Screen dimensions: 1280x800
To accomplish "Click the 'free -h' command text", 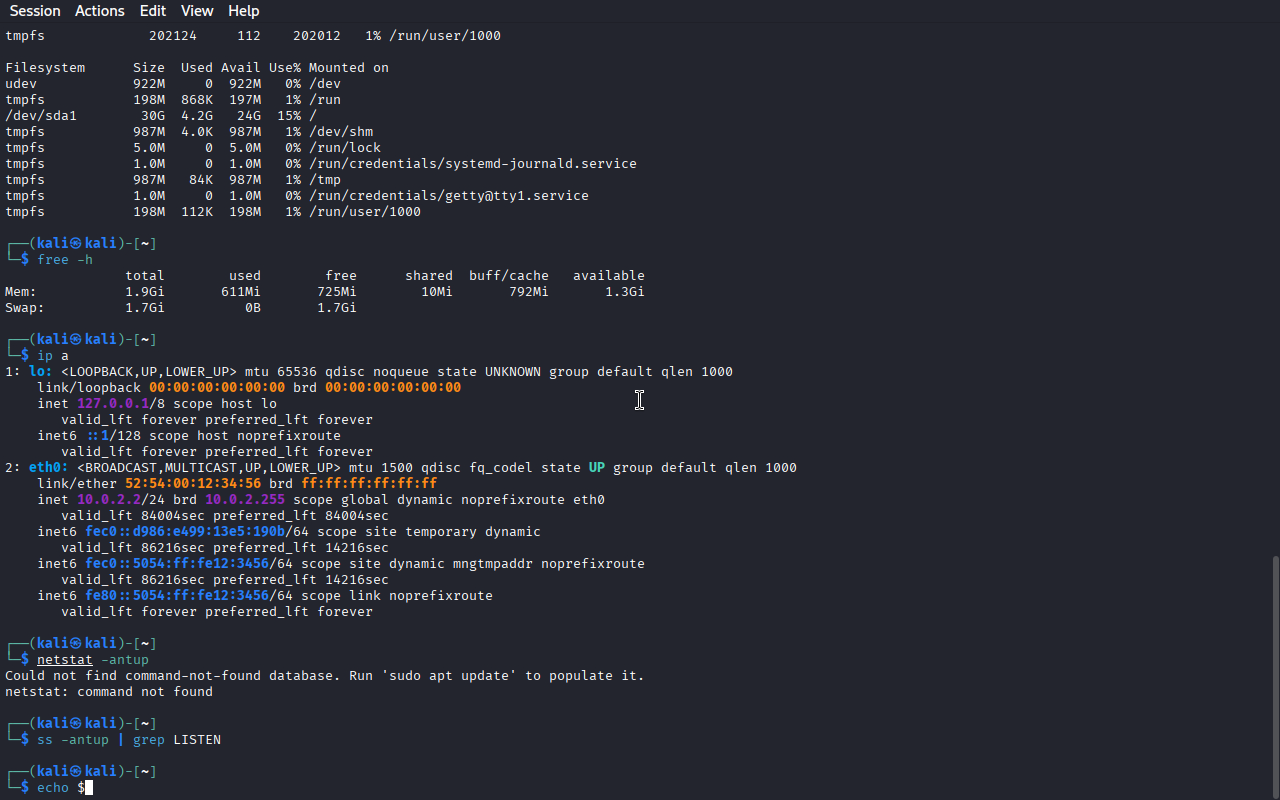I will pyautogui.click(x=65, y=260).
